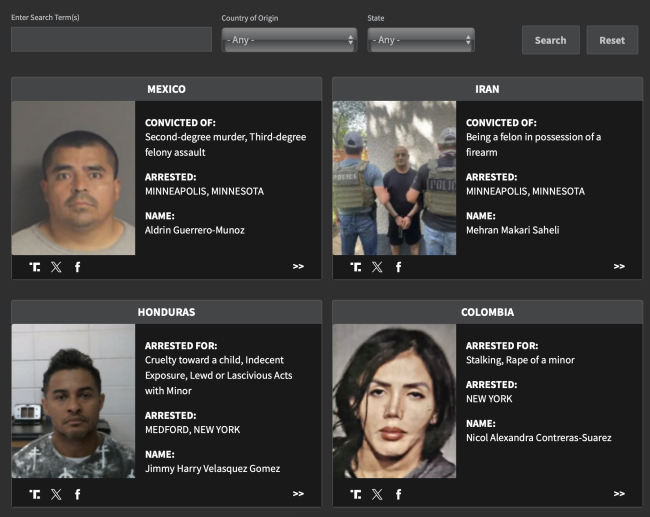The width and height of the screenshot is (650, 517).
Task: Click the felon in possession conviction text
Action: coord(534,145)
